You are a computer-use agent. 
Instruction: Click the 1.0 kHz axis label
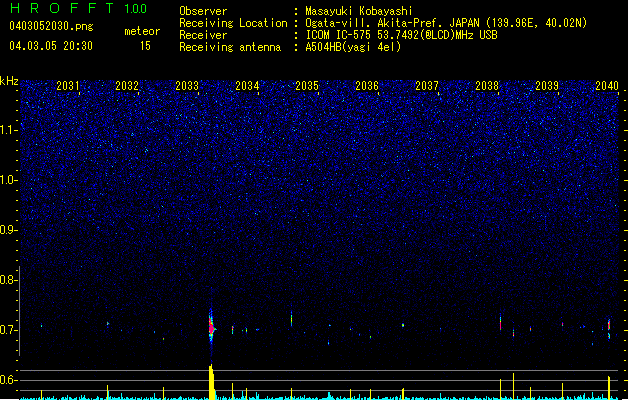point(9,180)
